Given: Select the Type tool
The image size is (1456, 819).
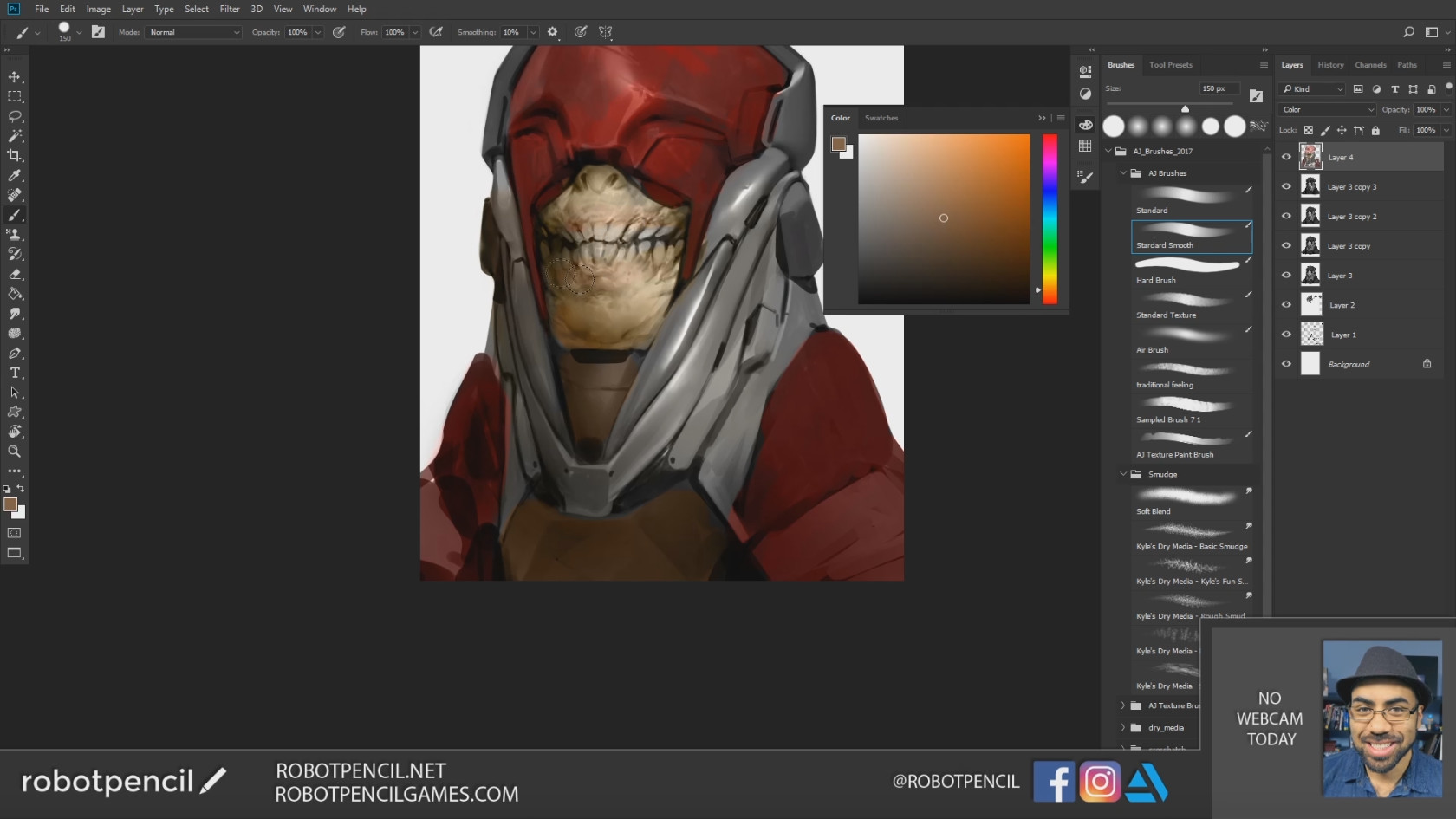Looking at the screenshot, I should click(15, 373).
